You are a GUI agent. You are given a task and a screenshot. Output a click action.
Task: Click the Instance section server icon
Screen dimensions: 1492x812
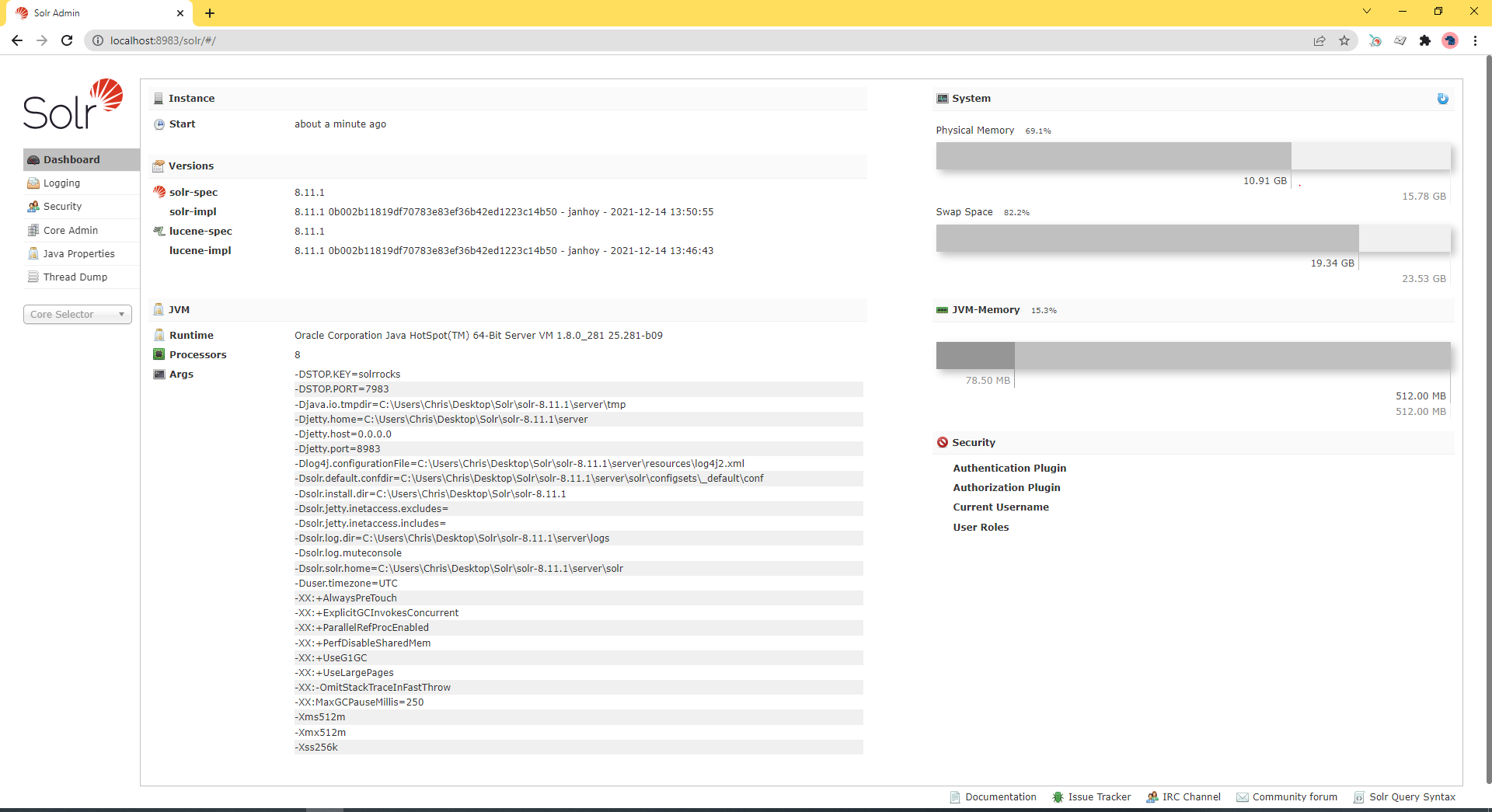pyautogui.click(x=159, y=99)
